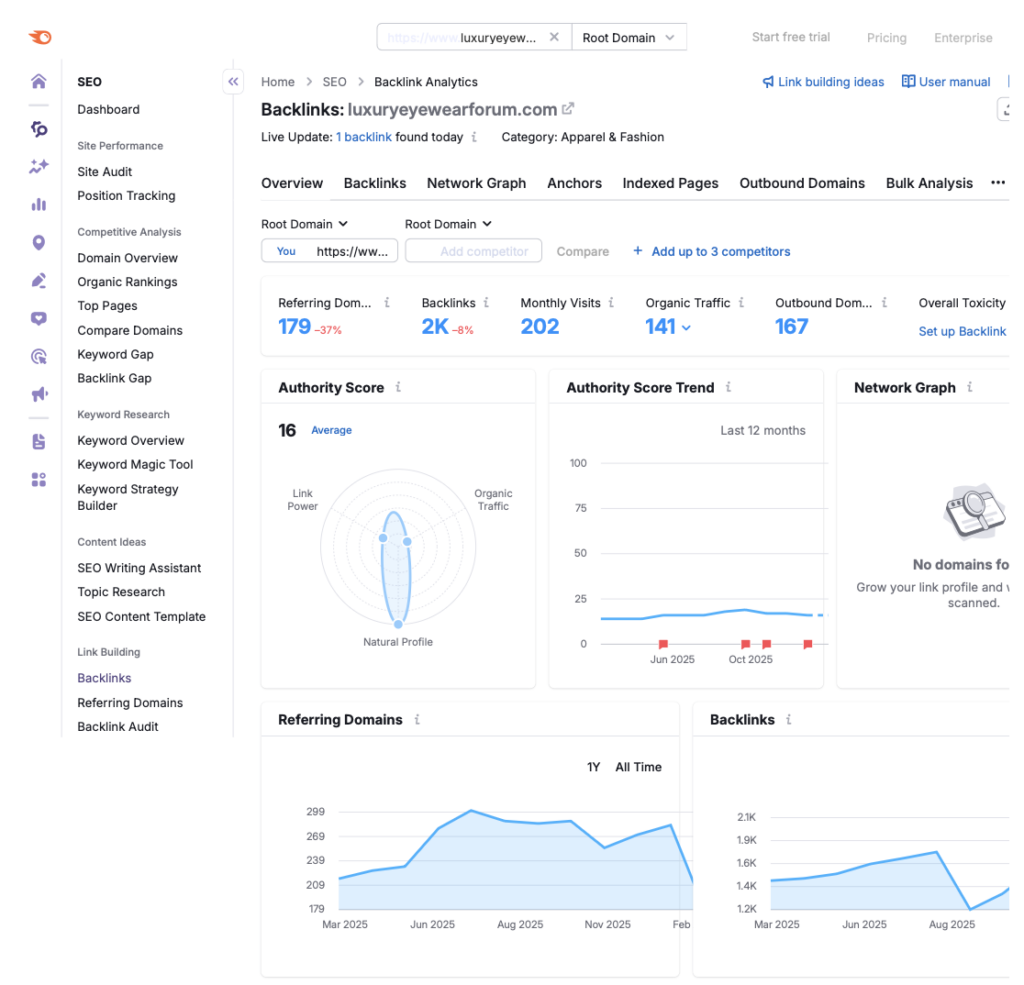Click the bar chart analytics sidebar icon
Image resolution: width=1024 pixels, height=985 pixels.
(x=38, y=204)
